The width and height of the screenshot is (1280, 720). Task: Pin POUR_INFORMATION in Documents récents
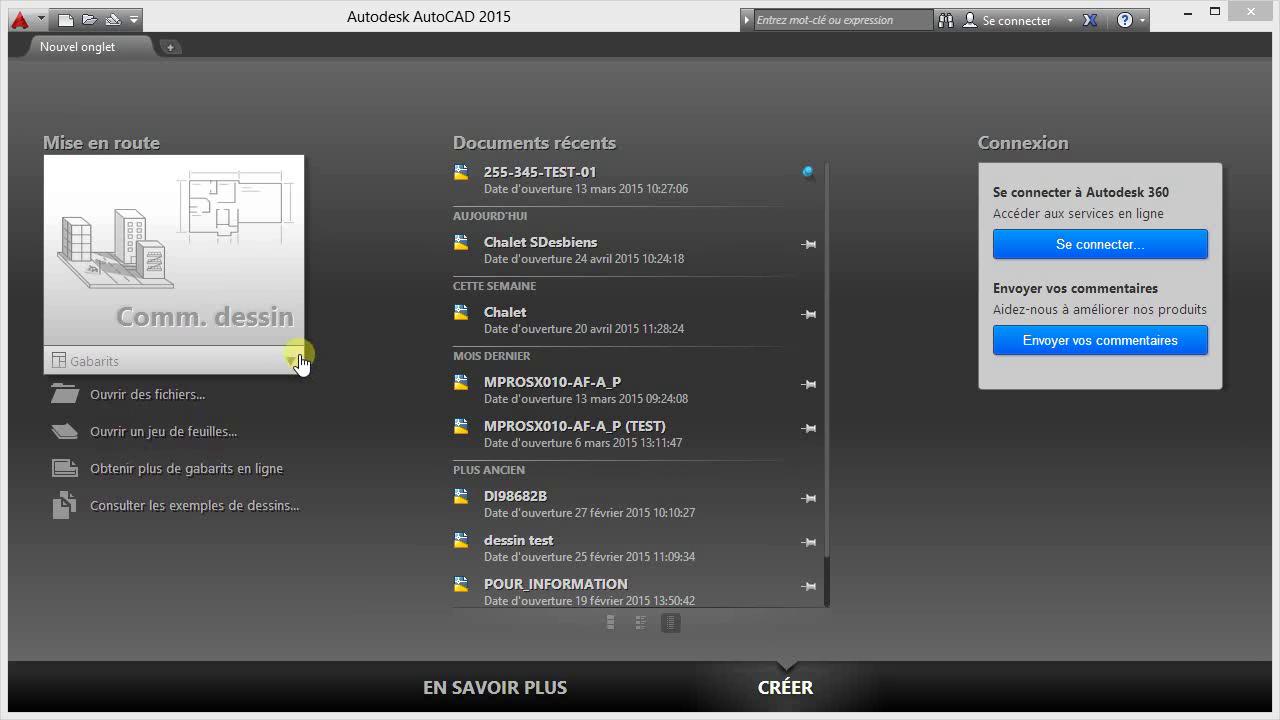click(x=809, y=586)
